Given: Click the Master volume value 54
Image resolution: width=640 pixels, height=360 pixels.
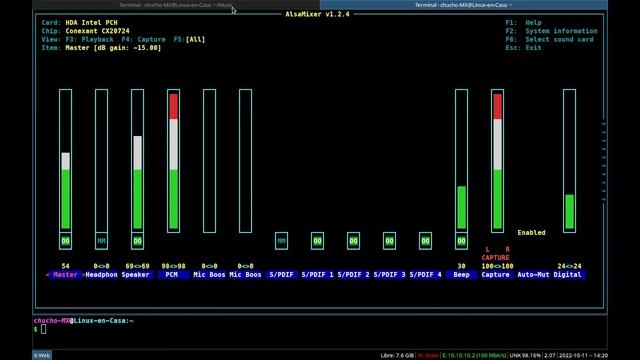Looking at the screenshot, I should point(65,266).
